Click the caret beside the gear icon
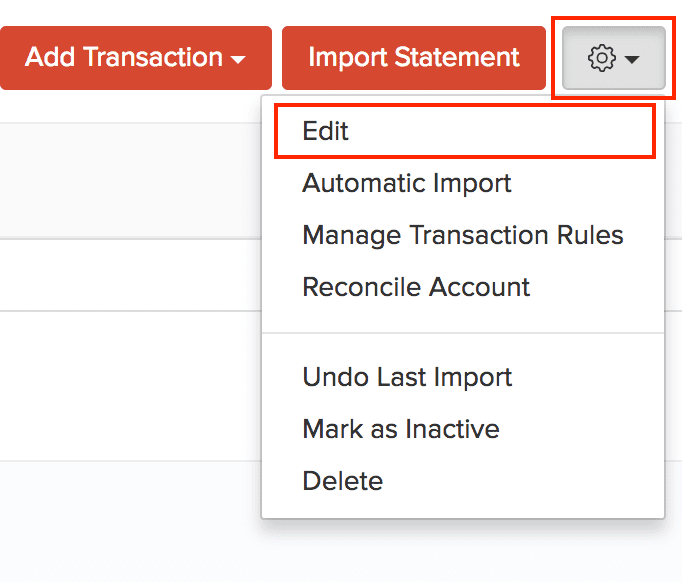682x582 pixels. (632, 61)
